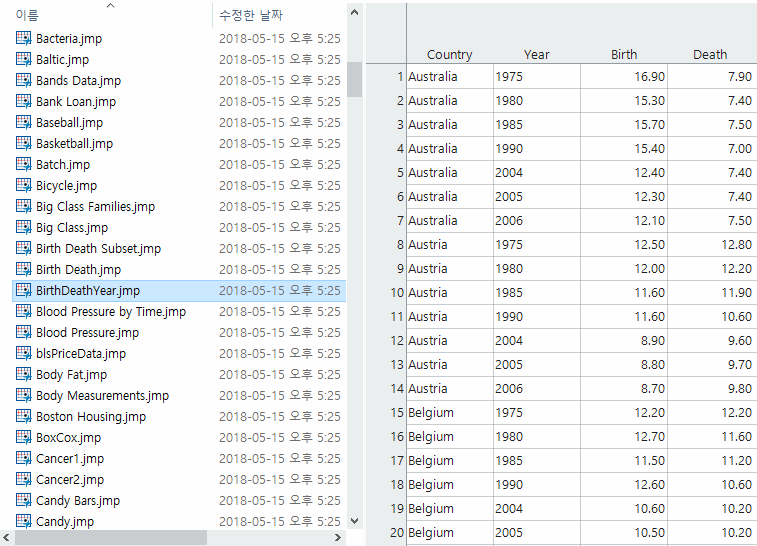The width and height of the screenshot is (757, 546).
Task: Click the Death value 11.60 in row 16
Action: tap(712, 436)
